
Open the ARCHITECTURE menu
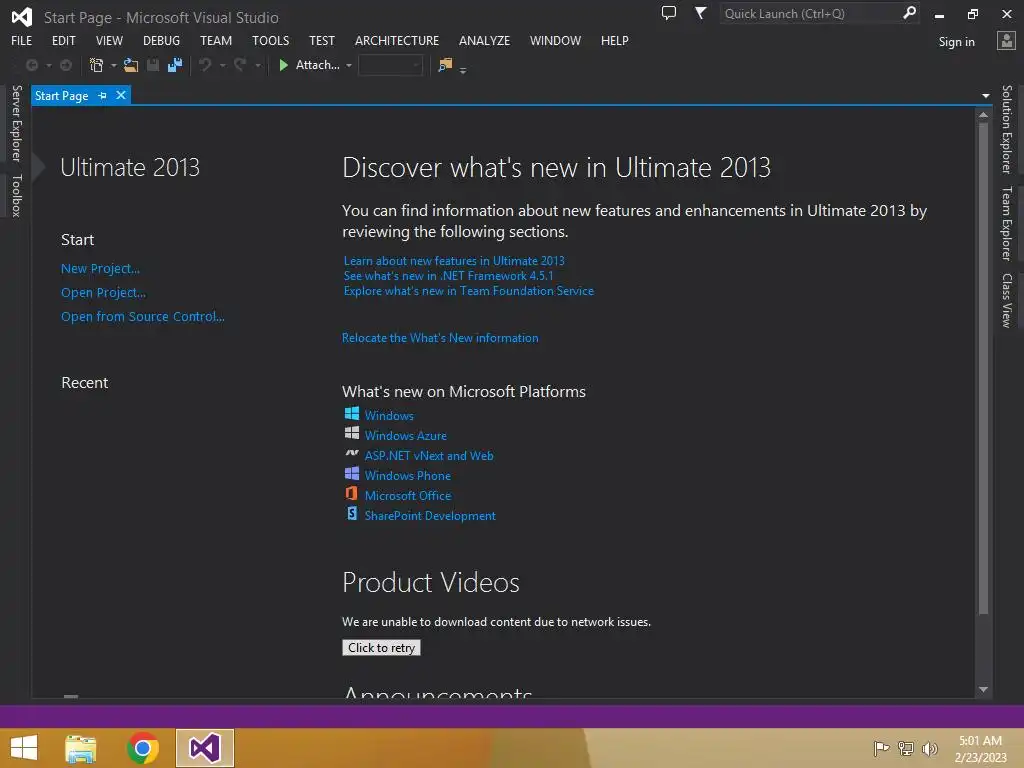tap(397, 40)
